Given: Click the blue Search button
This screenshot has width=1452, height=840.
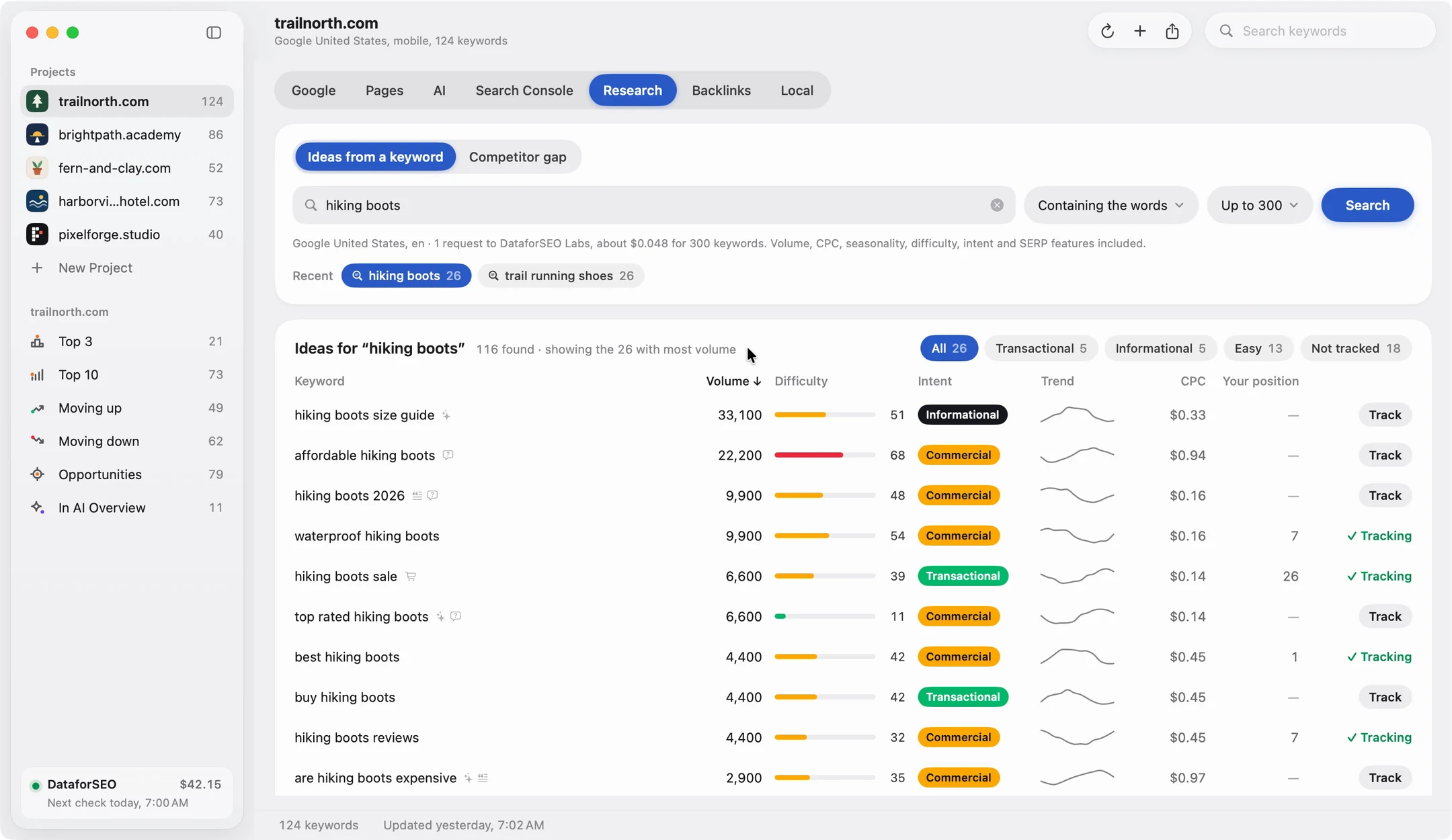Looking at the screenshot, I should click(1367, 205).
